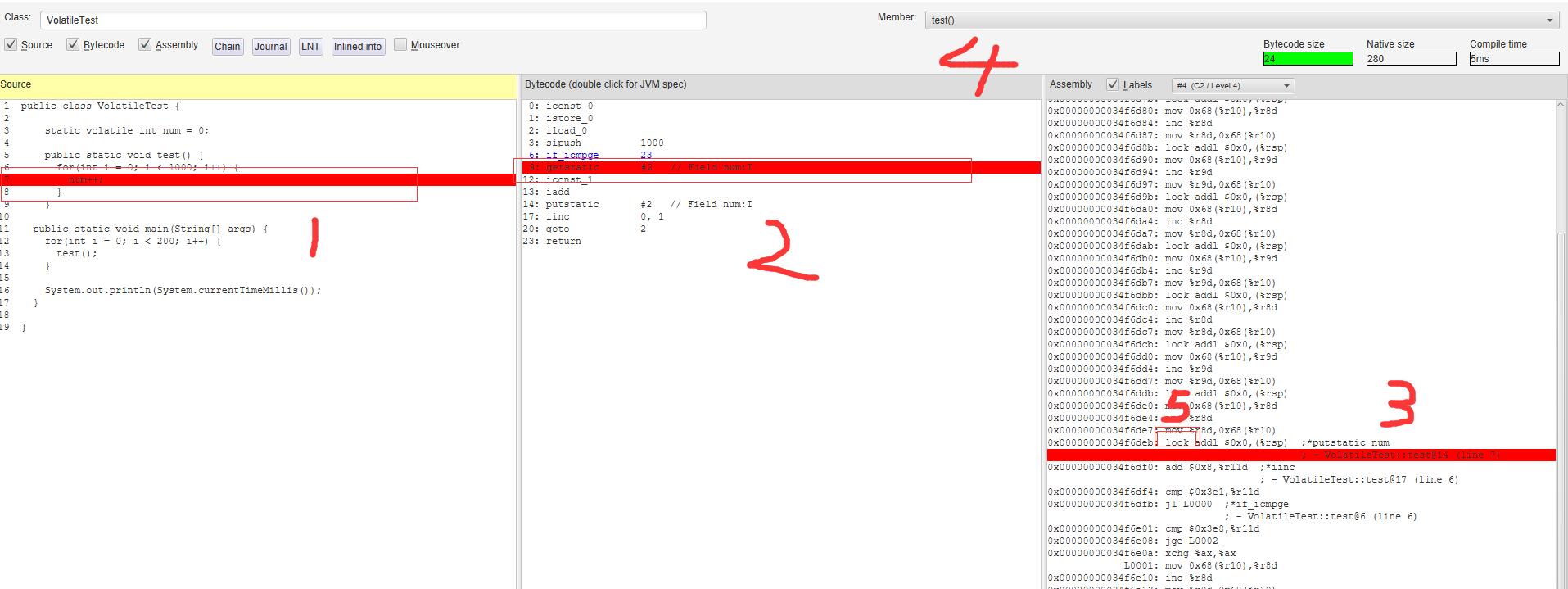Image resolution: width=1568 pixels, height=589 pixels.
Task: Click the green Bytecode size field
Action: coord(1308,58)
